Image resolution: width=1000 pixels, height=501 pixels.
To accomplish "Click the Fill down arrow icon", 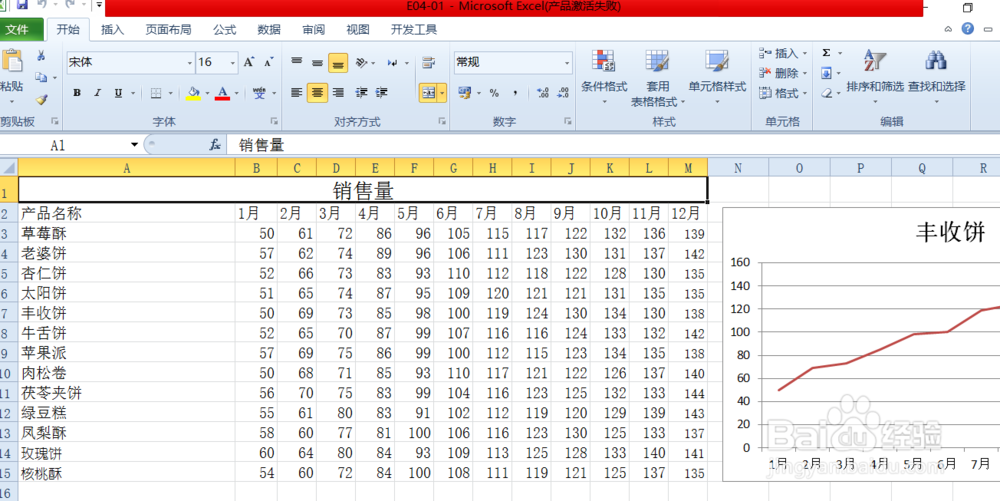I will (x=827, y=73).
